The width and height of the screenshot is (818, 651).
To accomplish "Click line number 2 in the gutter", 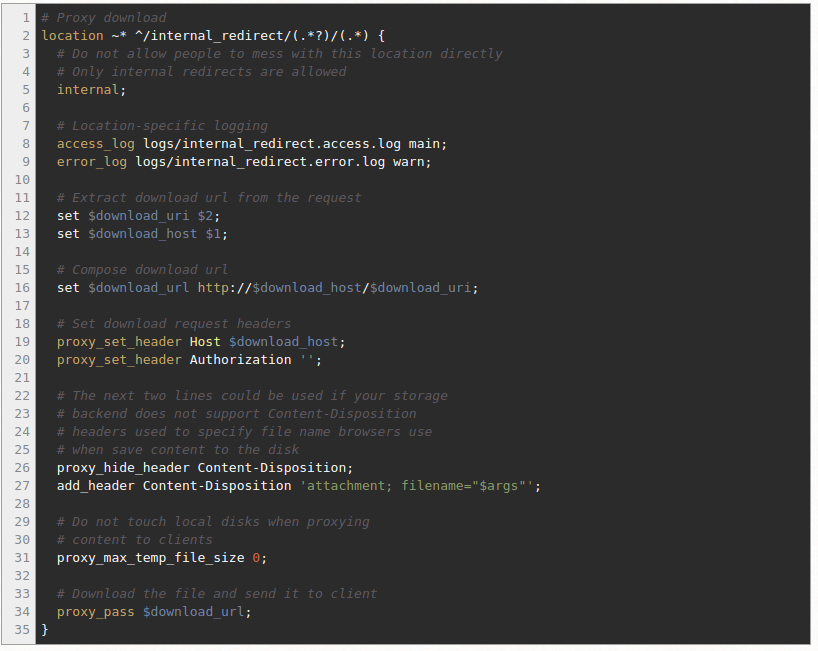I will click(x=26, y=36).
